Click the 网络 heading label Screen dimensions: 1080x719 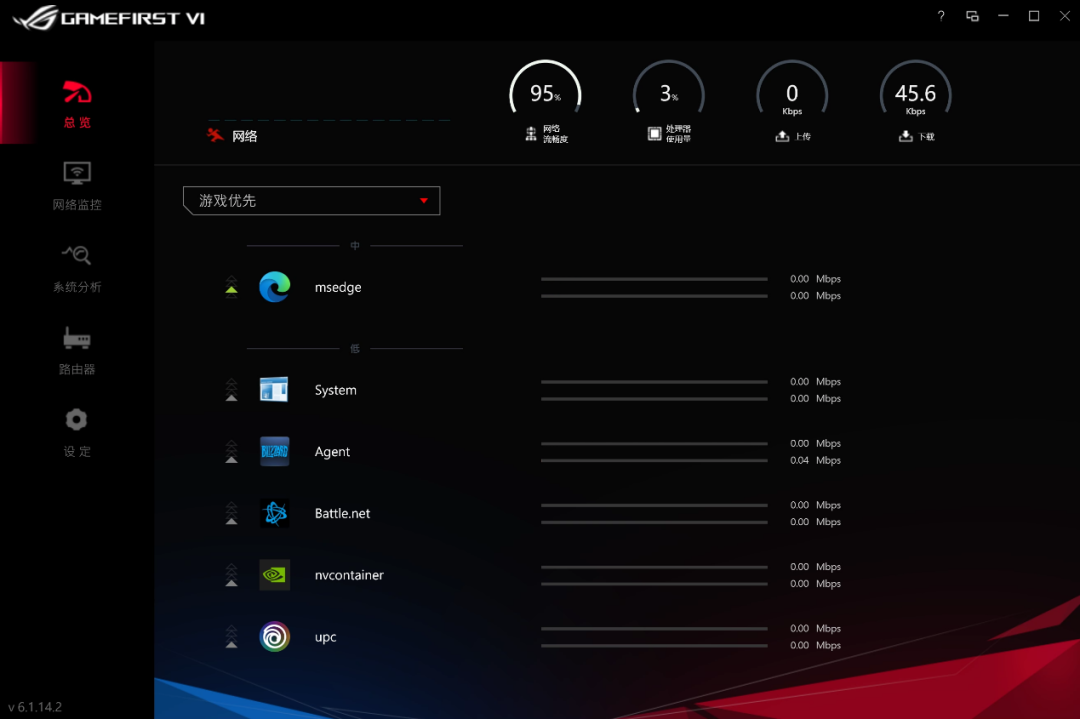point(245,136)
